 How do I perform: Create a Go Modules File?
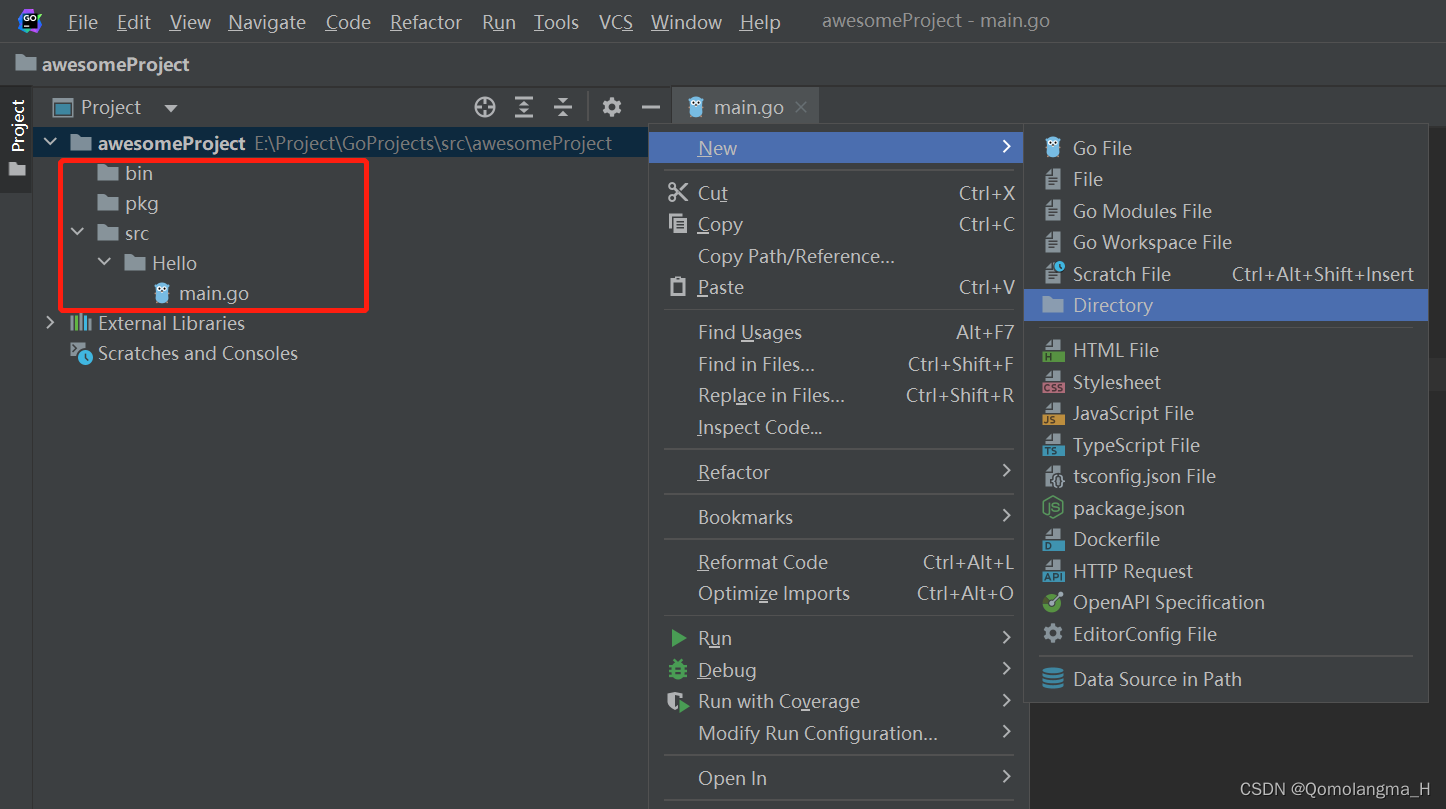(1226, 211)
